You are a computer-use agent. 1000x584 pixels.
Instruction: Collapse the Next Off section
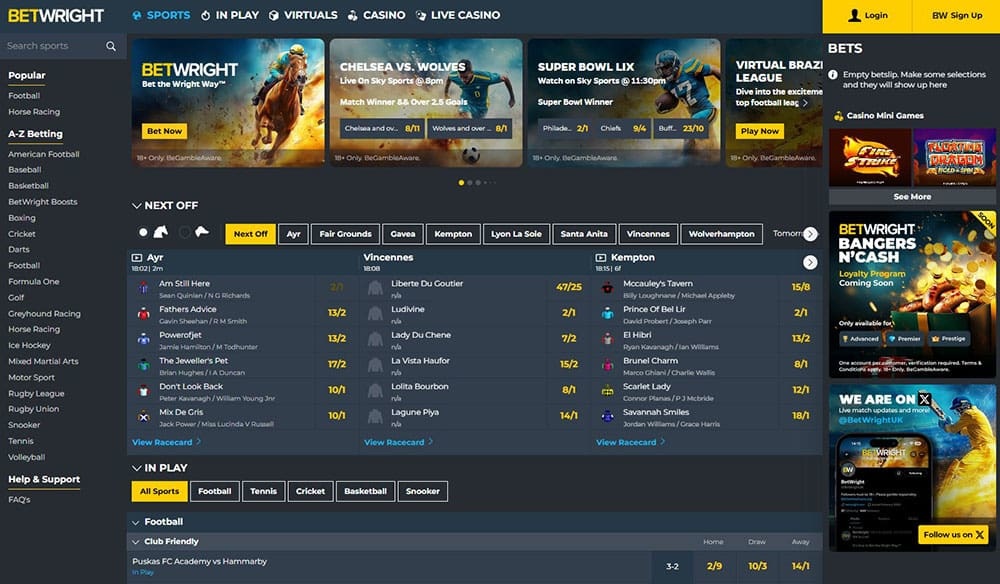tap(136, 206)
